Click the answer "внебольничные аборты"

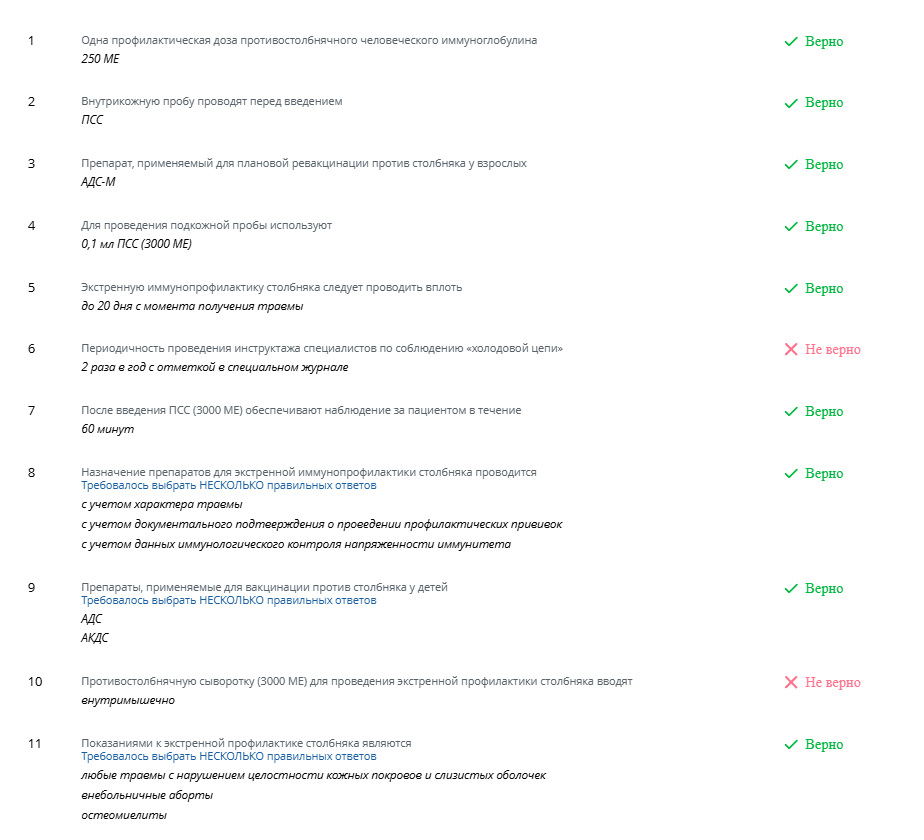pyautogui.click(x=147, y=796)
